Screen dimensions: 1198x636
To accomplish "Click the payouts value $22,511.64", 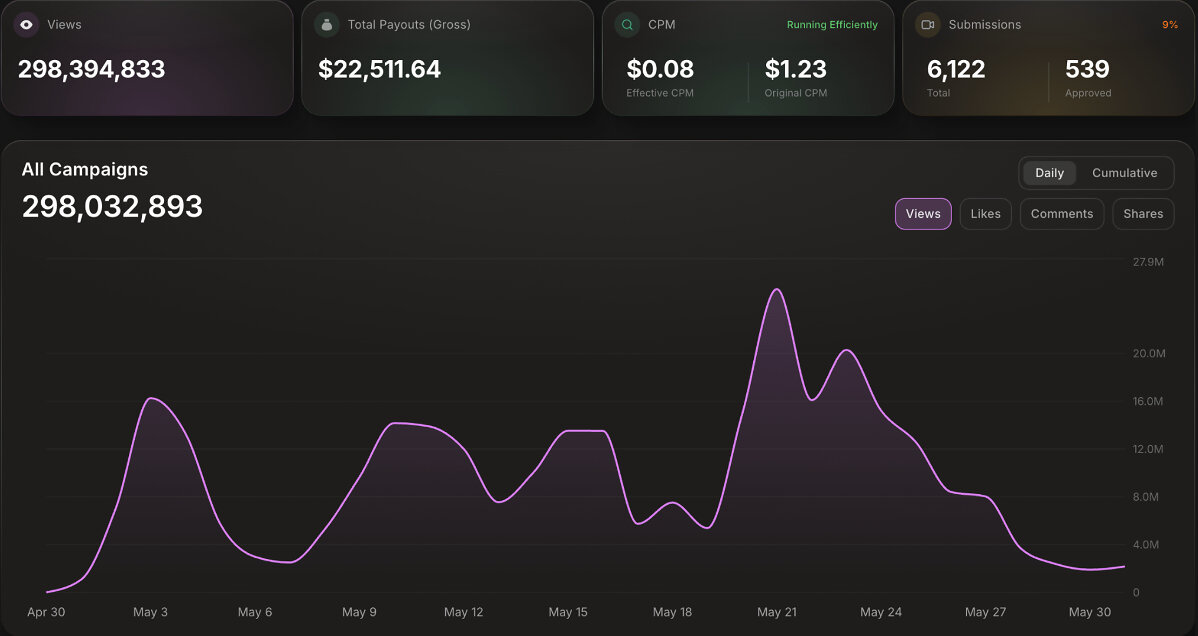I will pos(380,69).
